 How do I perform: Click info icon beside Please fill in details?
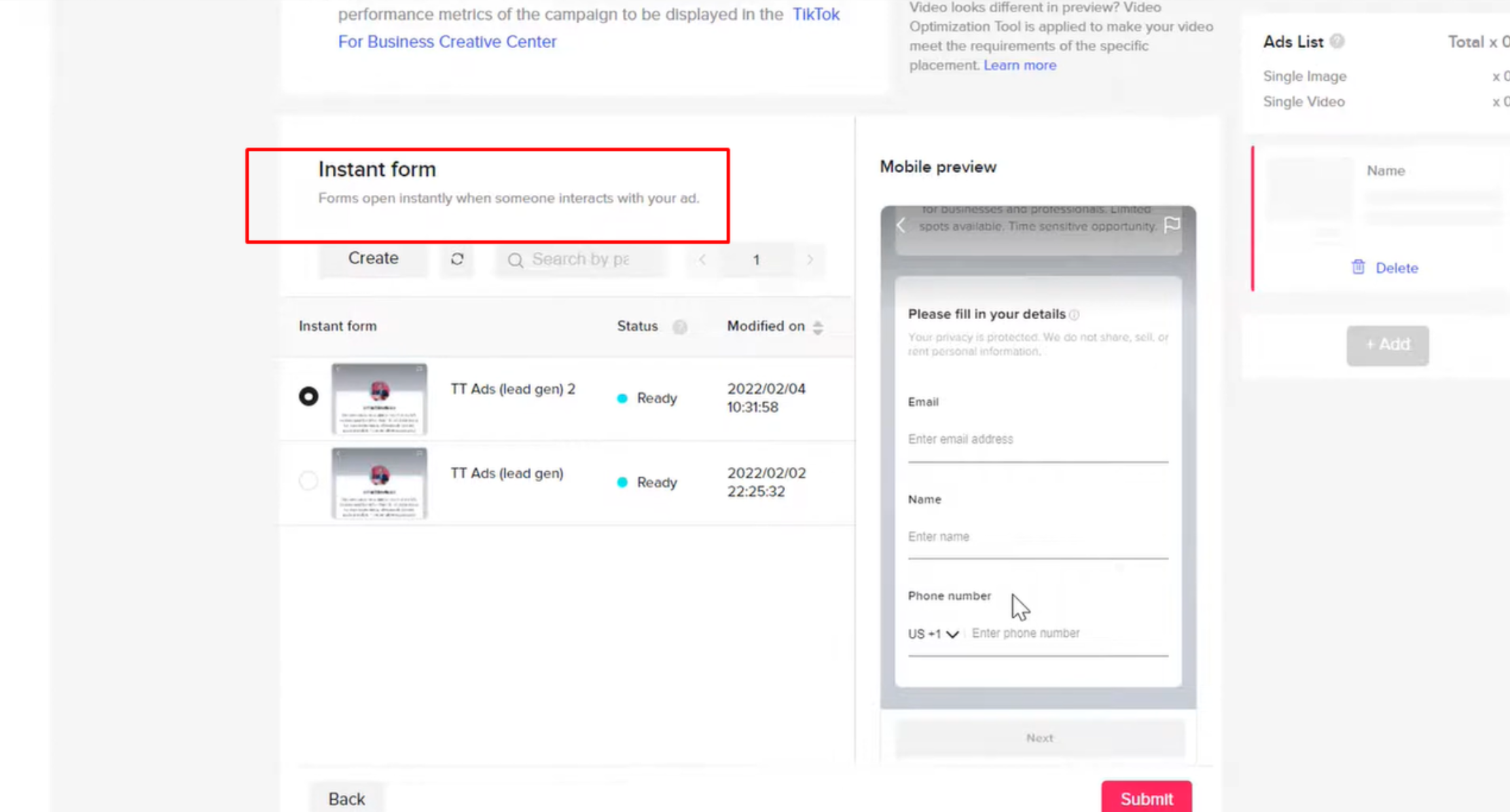pos(1074,314)
